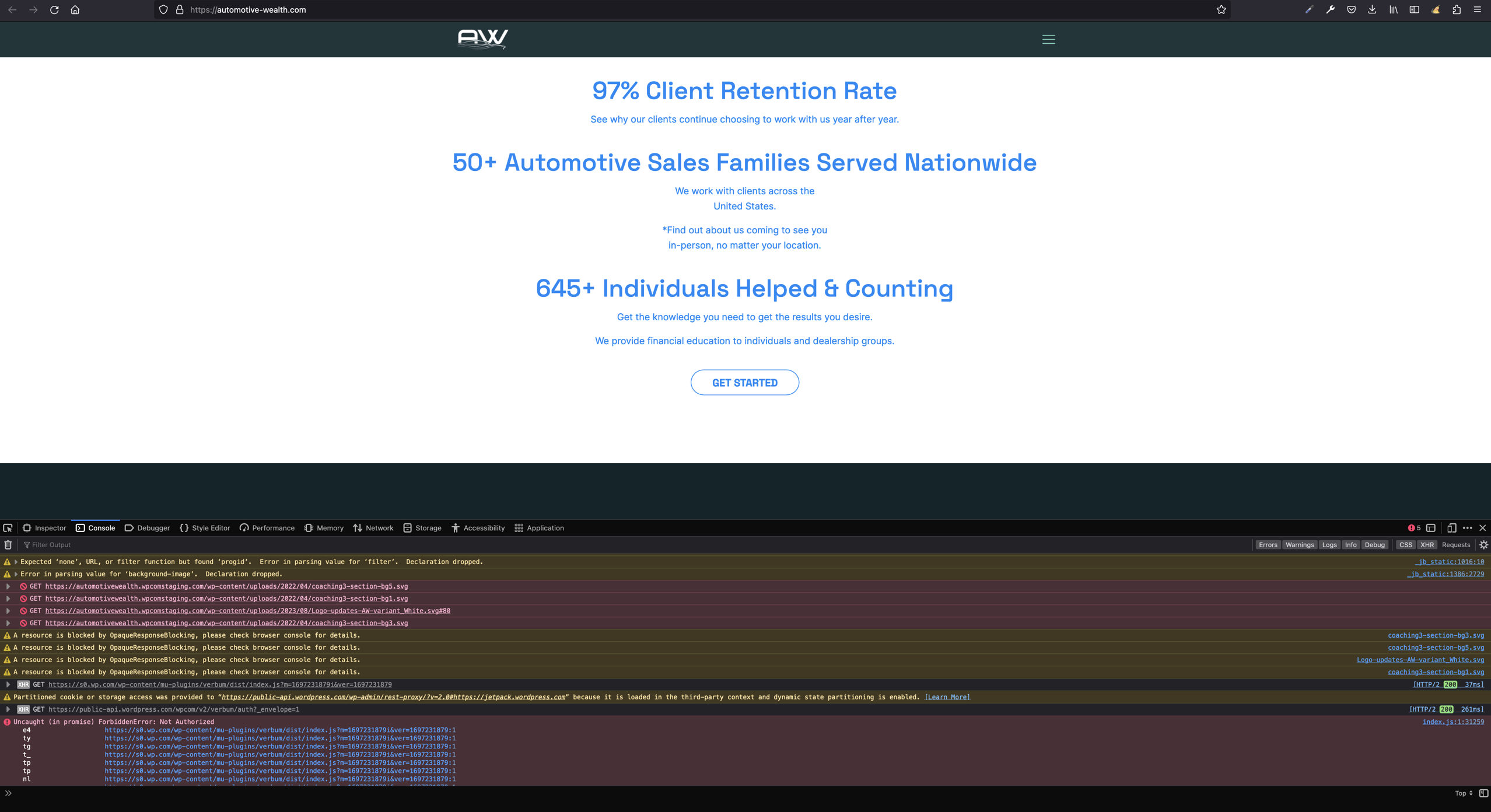Expand the coaching3-section-bg3.svg GET request
Screen dimensions: 1491x812
pos(8,624)
